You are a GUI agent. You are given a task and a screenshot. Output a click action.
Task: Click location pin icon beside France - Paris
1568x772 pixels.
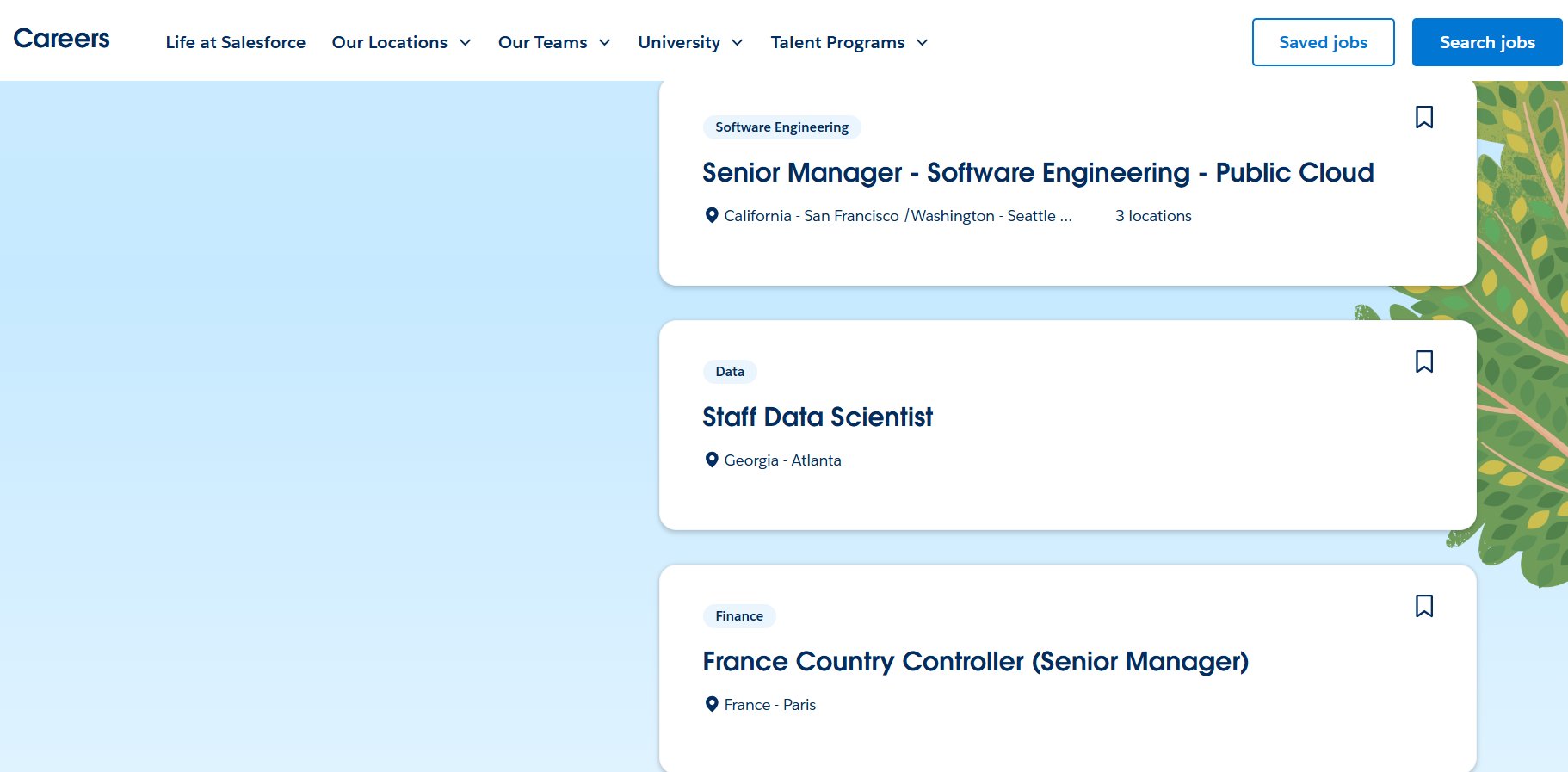click(x=712, y=705)
